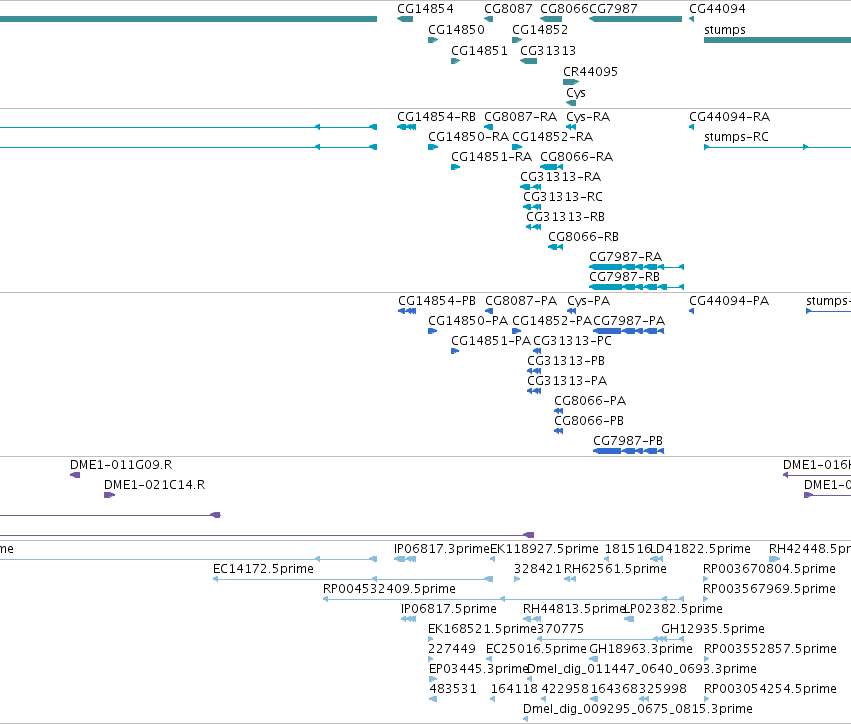The image size is (851, 724).
Task: Click the CG8087-RA transcript label
Action: pyautogui.click(x=520, y=117)
